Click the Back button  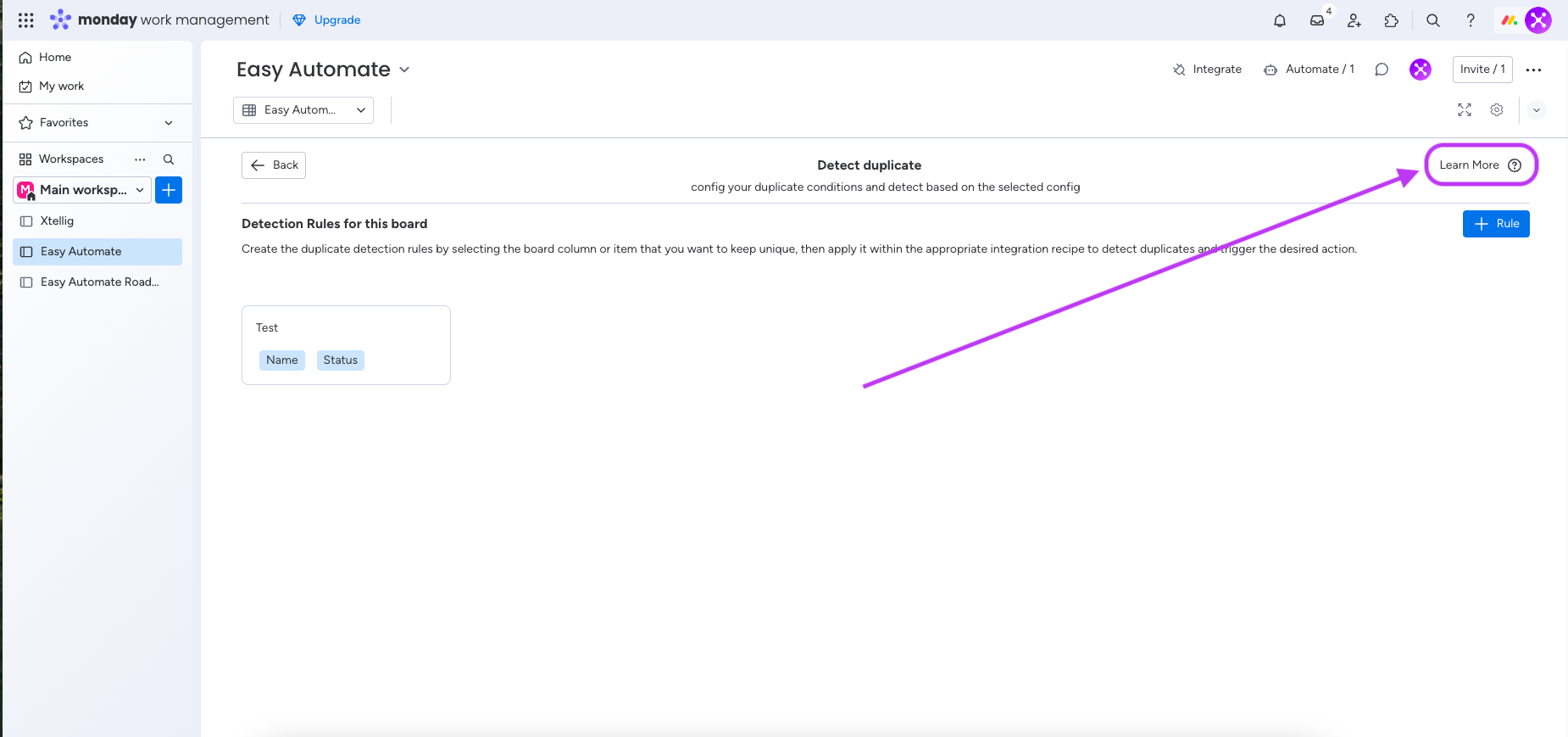point(274,165)
